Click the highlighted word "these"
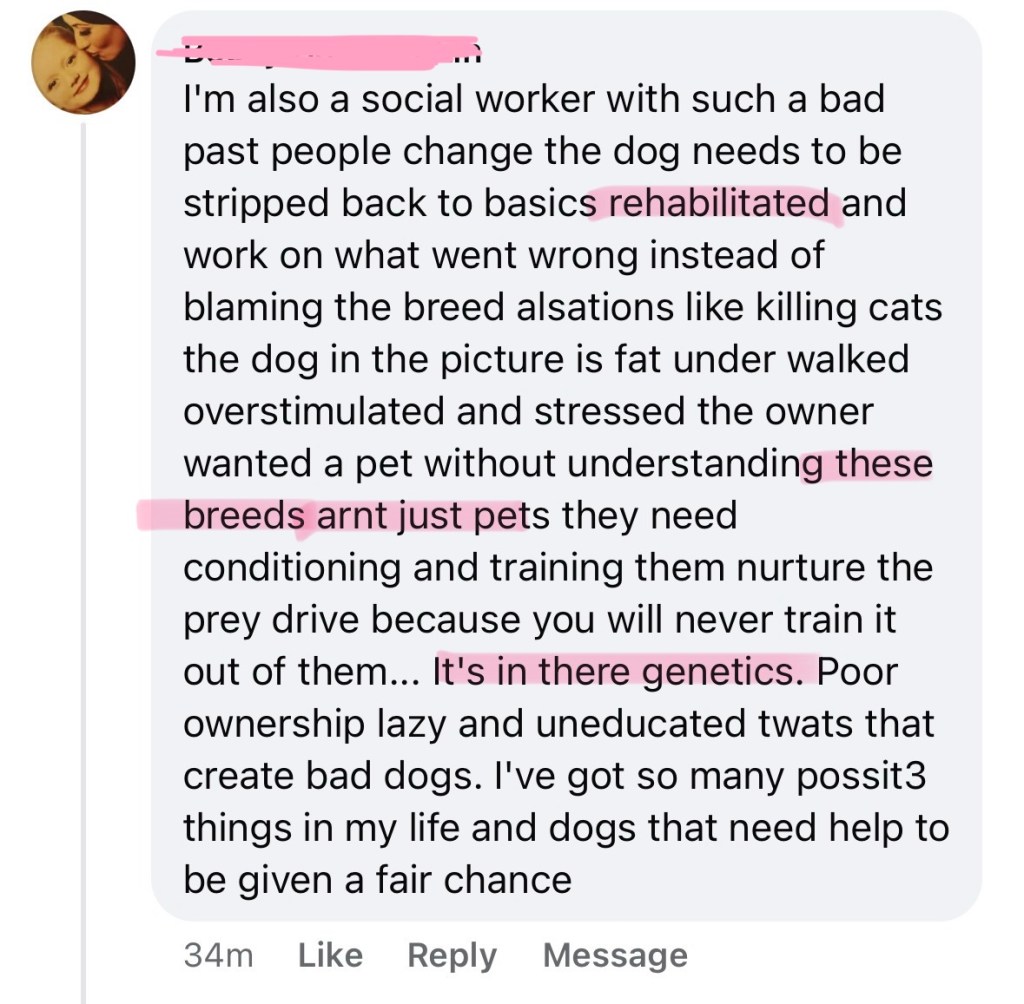Viewport: 1024px width, 1004px height. [884, 463]
